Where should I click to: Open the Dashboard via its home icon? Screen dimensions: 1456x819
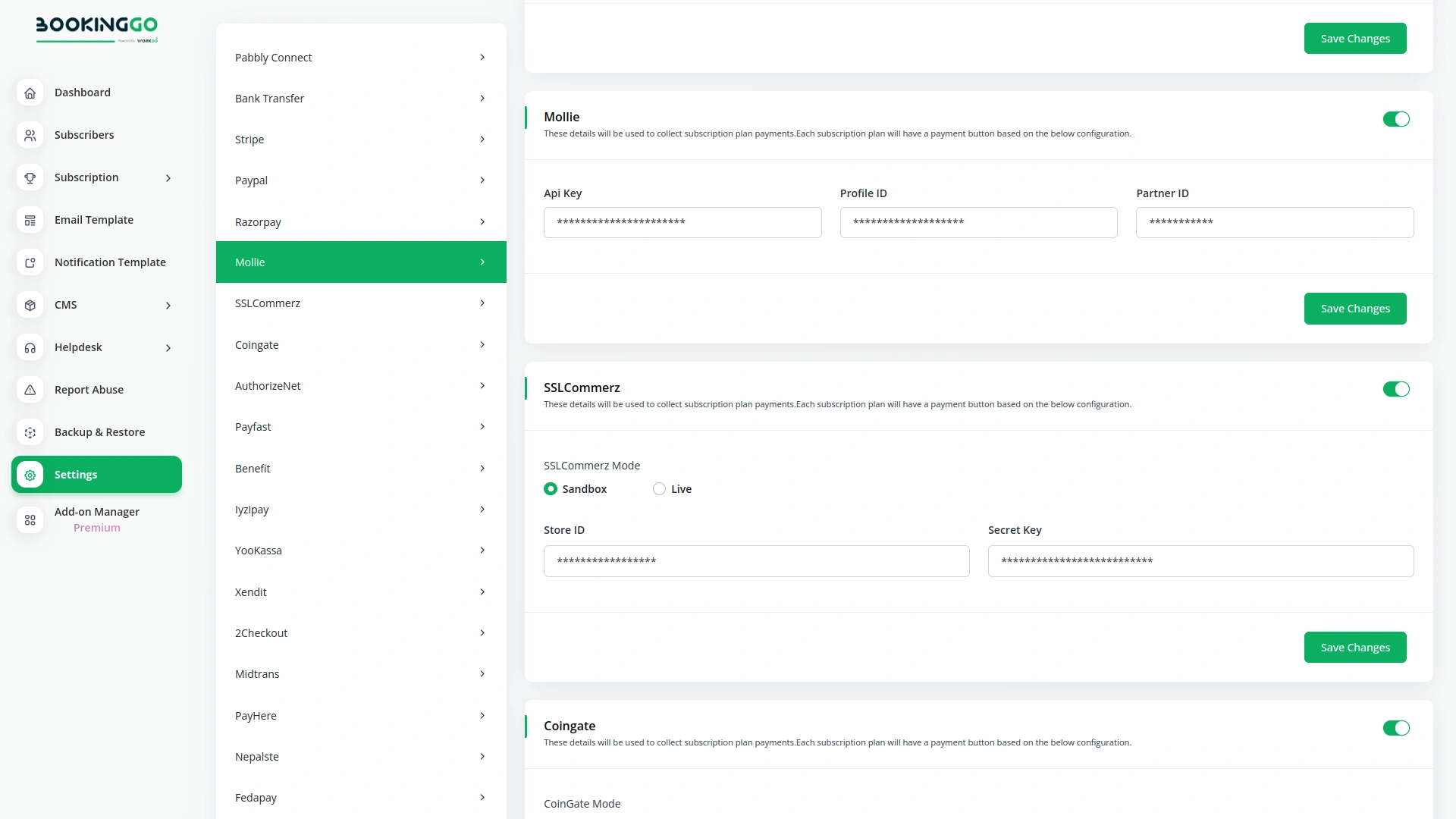point(30,93)
